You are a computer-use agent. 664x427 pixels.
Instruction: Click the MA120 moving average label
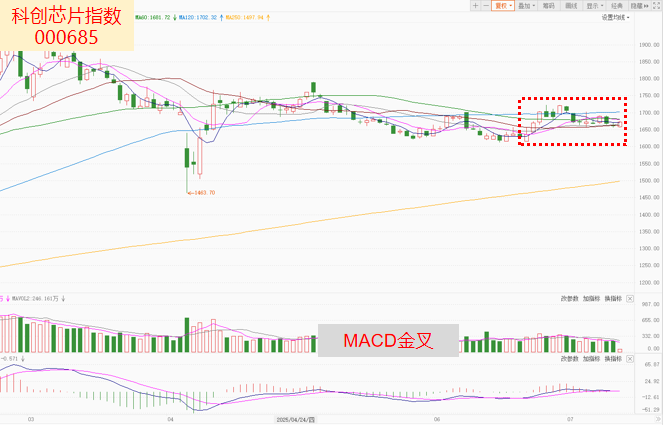[x=198, y=17]
